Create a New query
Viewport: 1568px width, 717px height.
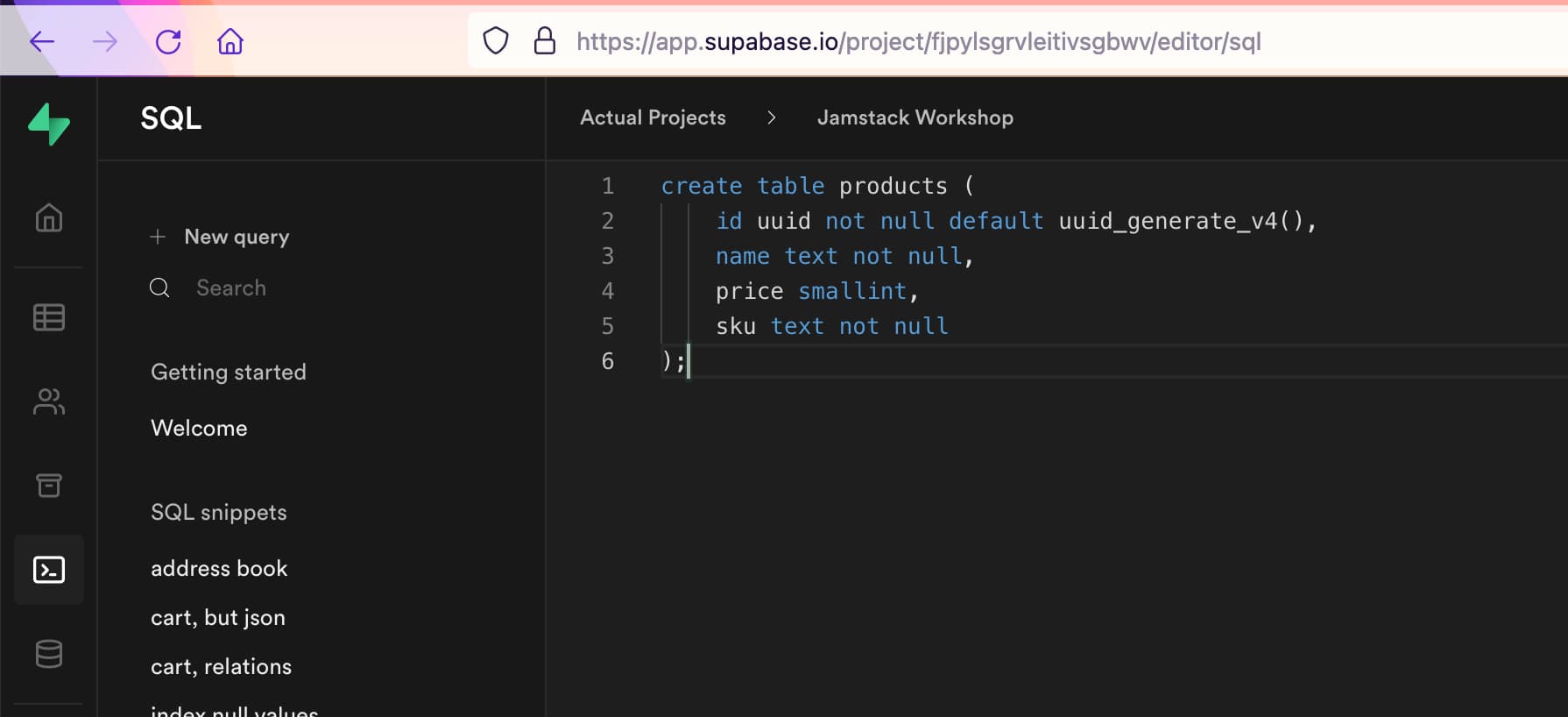(237, 237)
